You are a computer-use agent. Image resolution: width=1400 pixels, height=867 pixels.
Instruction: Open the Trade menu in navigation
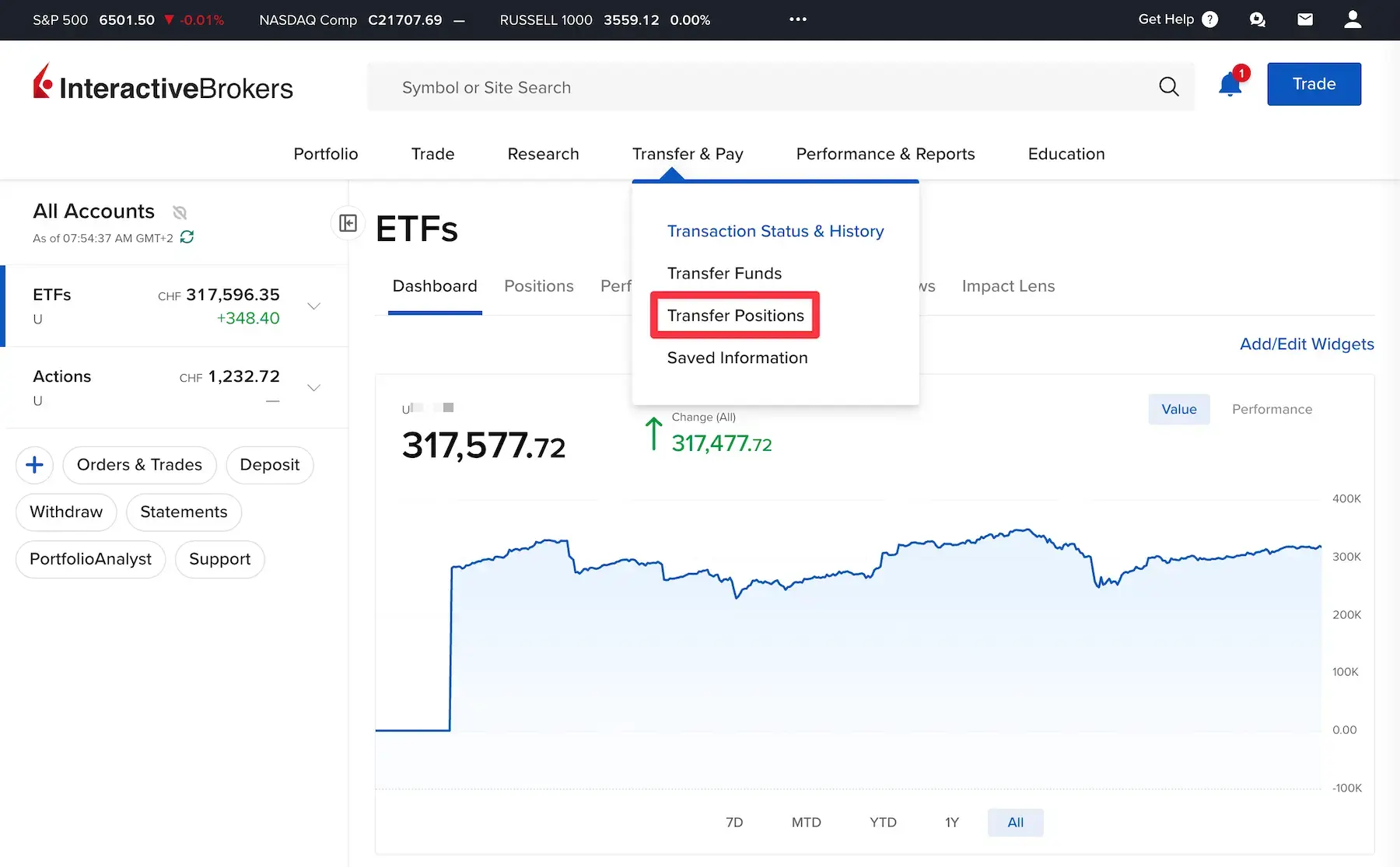433,154
